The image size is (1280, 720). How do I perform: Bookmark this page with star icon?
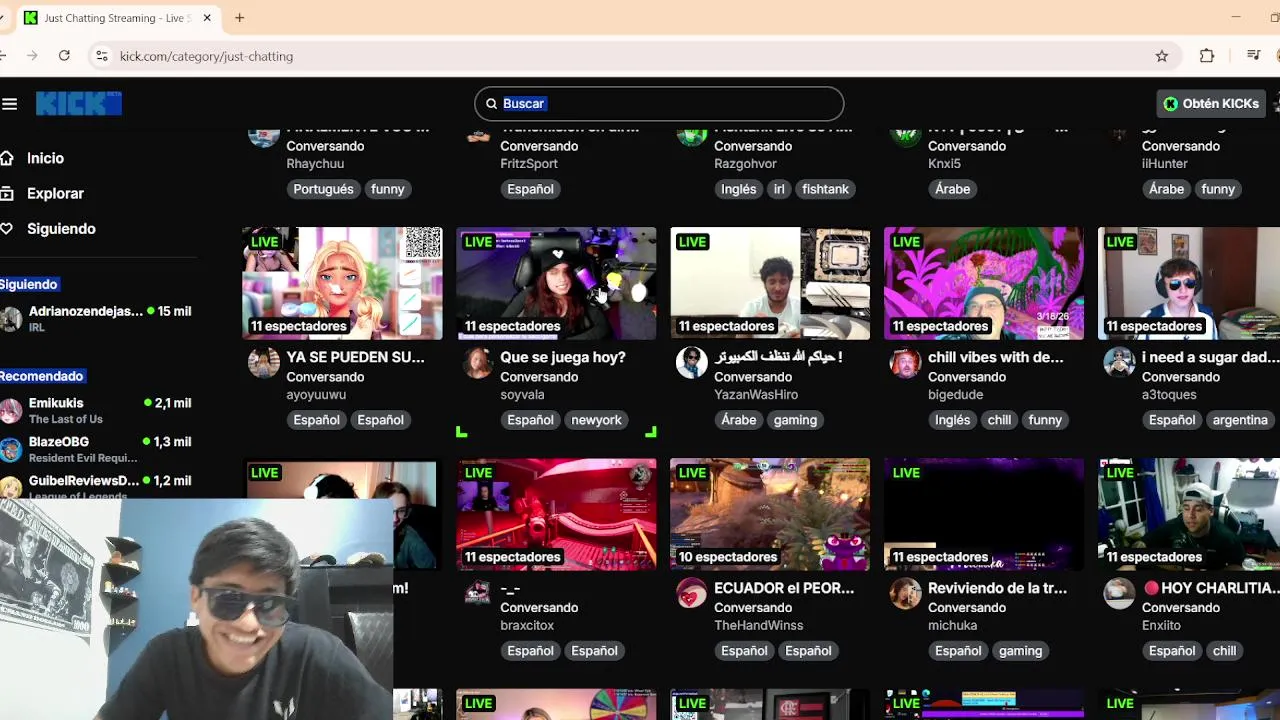pos(1162,56)
